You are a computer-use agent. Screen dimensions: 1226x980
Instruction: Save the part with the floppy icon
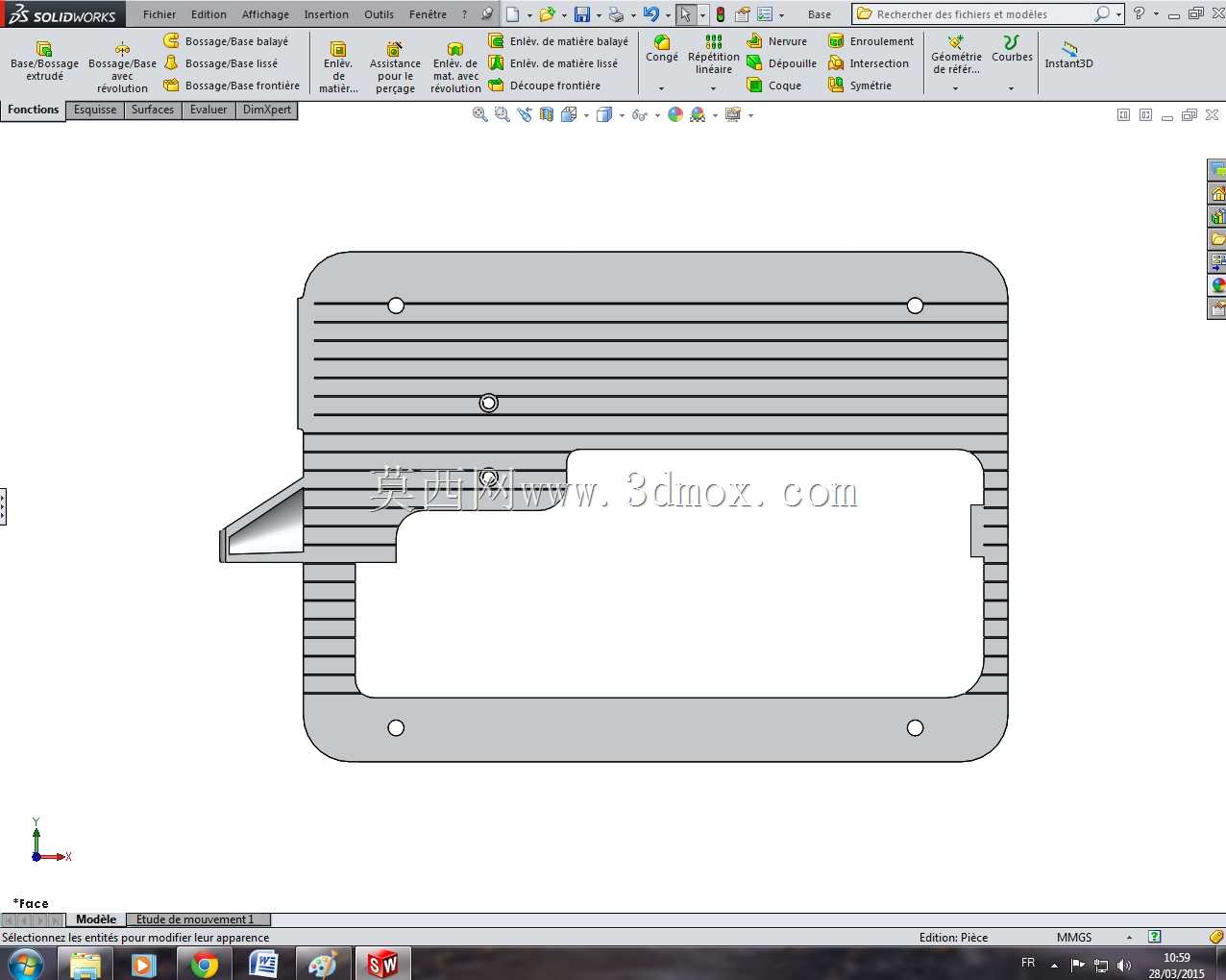(582, 14)
